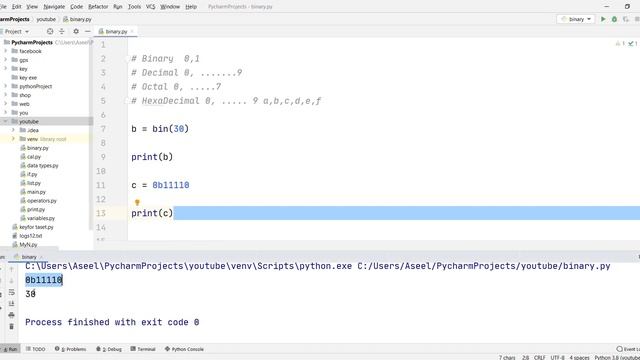Image resolution: width=640 pixels, height=360 pixels.
Task: Select data types.py in project tree
Action: 42,165
